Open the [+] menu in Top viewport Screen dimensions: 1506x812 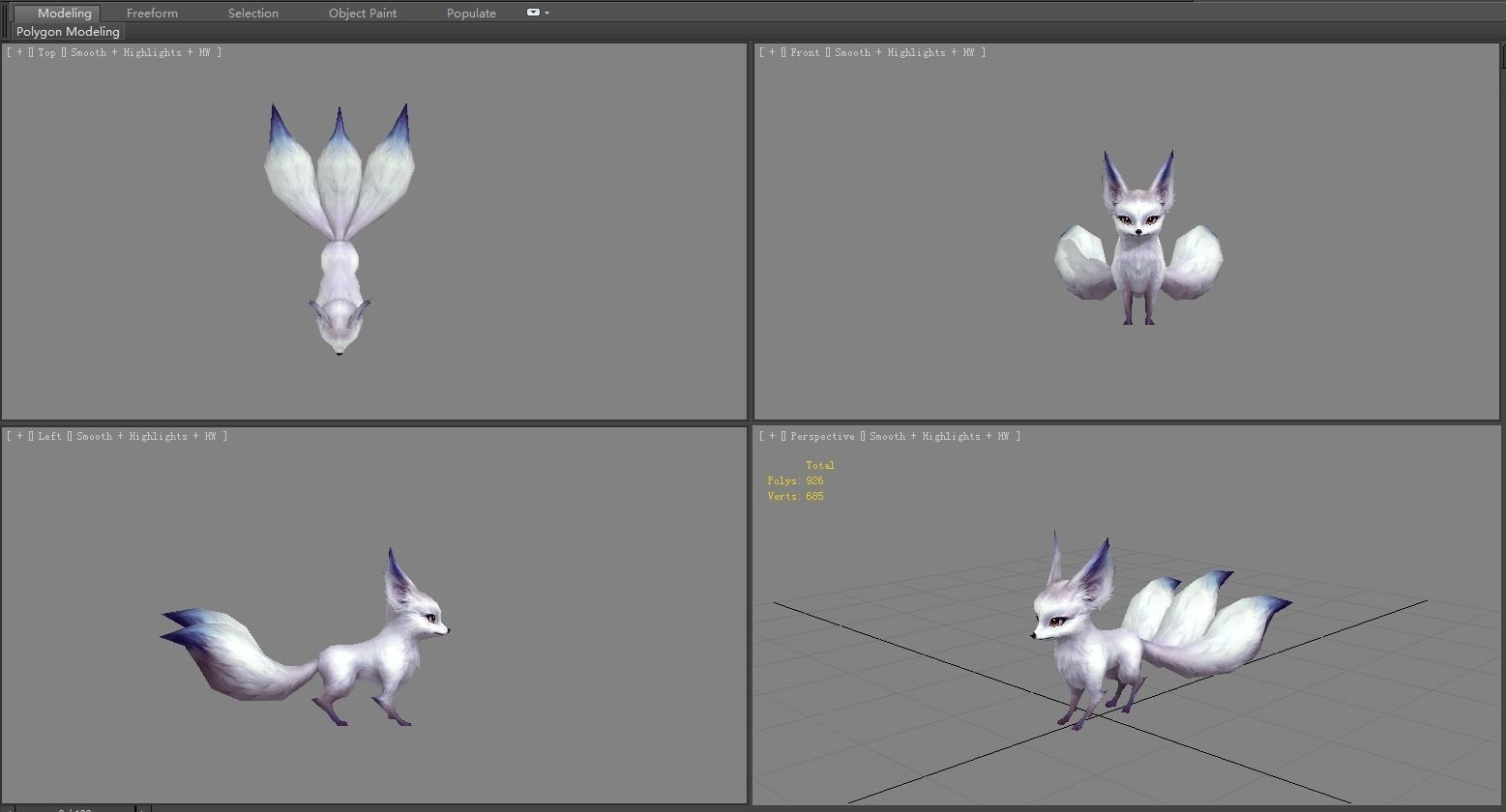coord(19,52)
